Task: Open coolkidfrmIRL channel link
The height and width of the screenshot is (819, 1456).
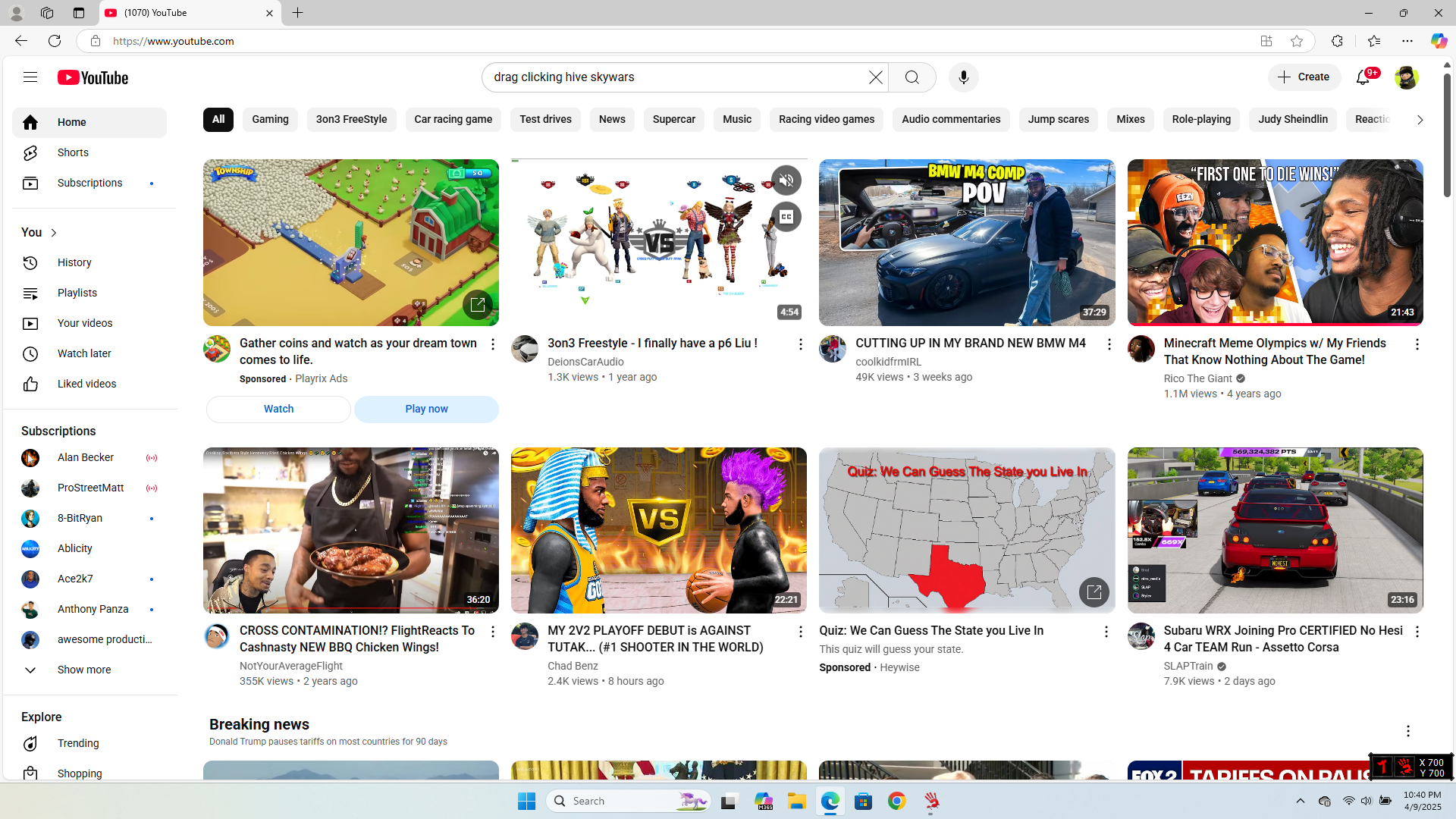Action: tap(888, 362)
